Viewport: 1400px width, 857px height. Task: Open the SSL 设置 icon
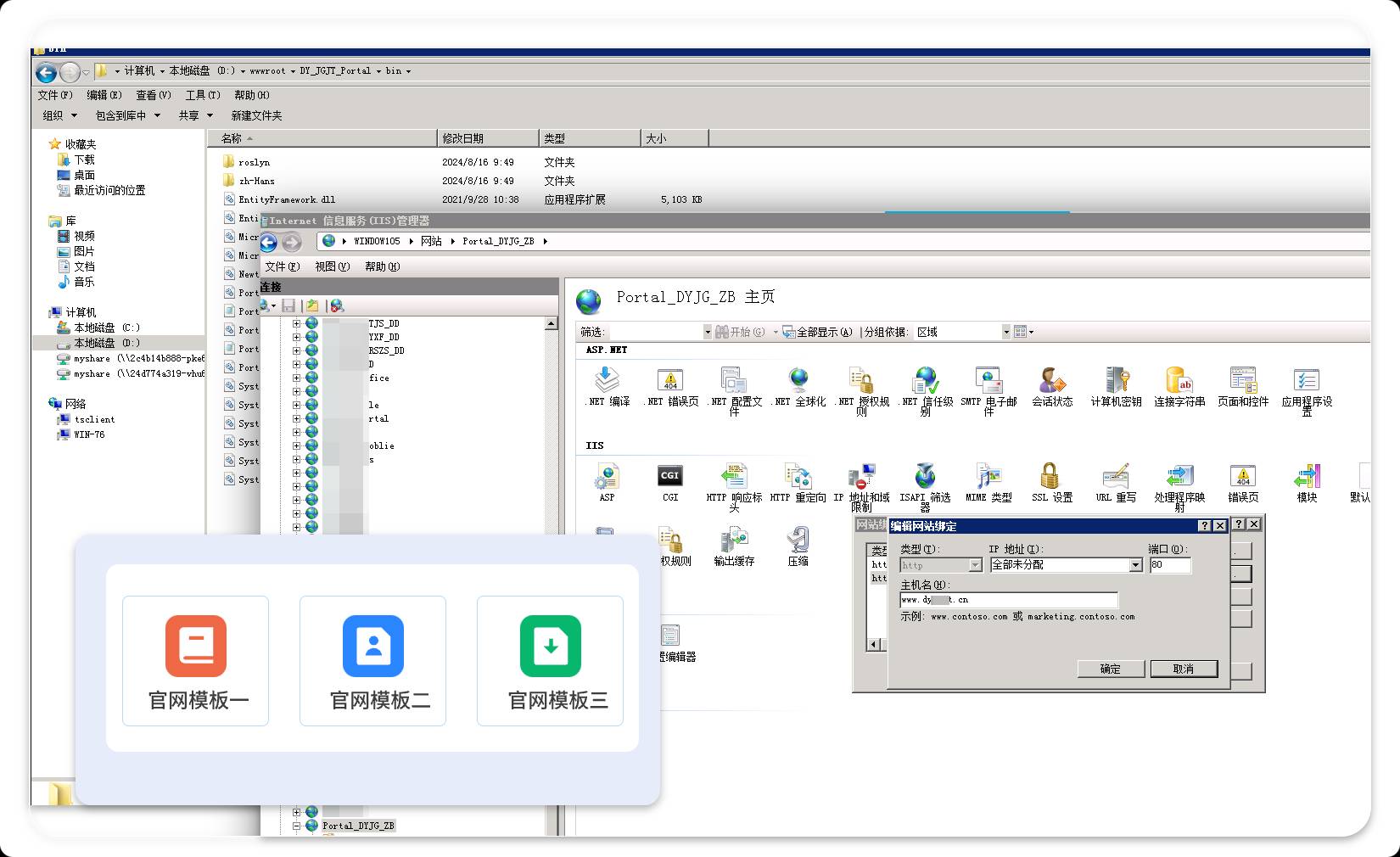click(x=1052, y=482)
